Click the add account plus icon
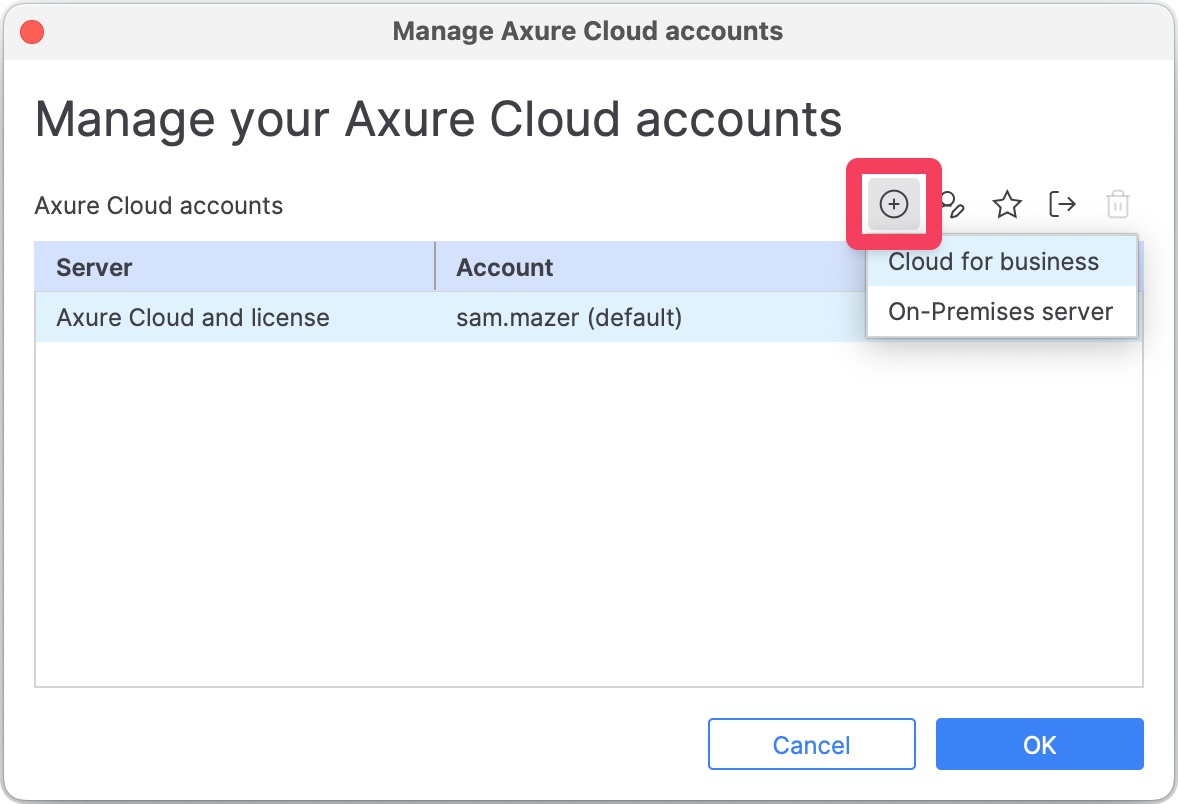This screenshot has width=1178, height=804. (x=893, y=205)
